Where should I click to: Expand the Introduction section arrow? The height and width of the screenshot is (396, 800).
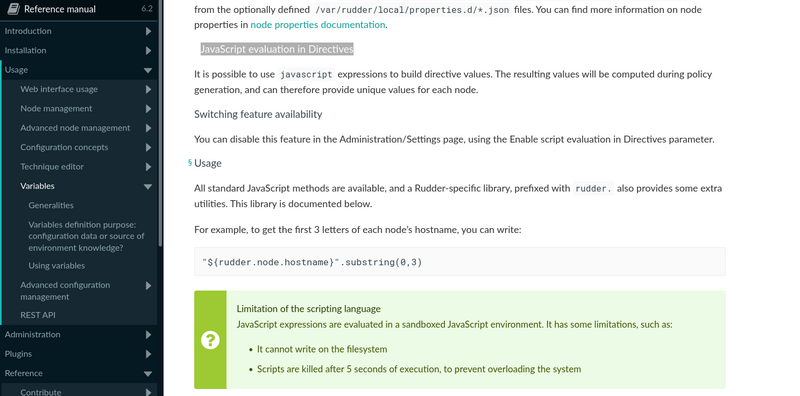[148, 31]
